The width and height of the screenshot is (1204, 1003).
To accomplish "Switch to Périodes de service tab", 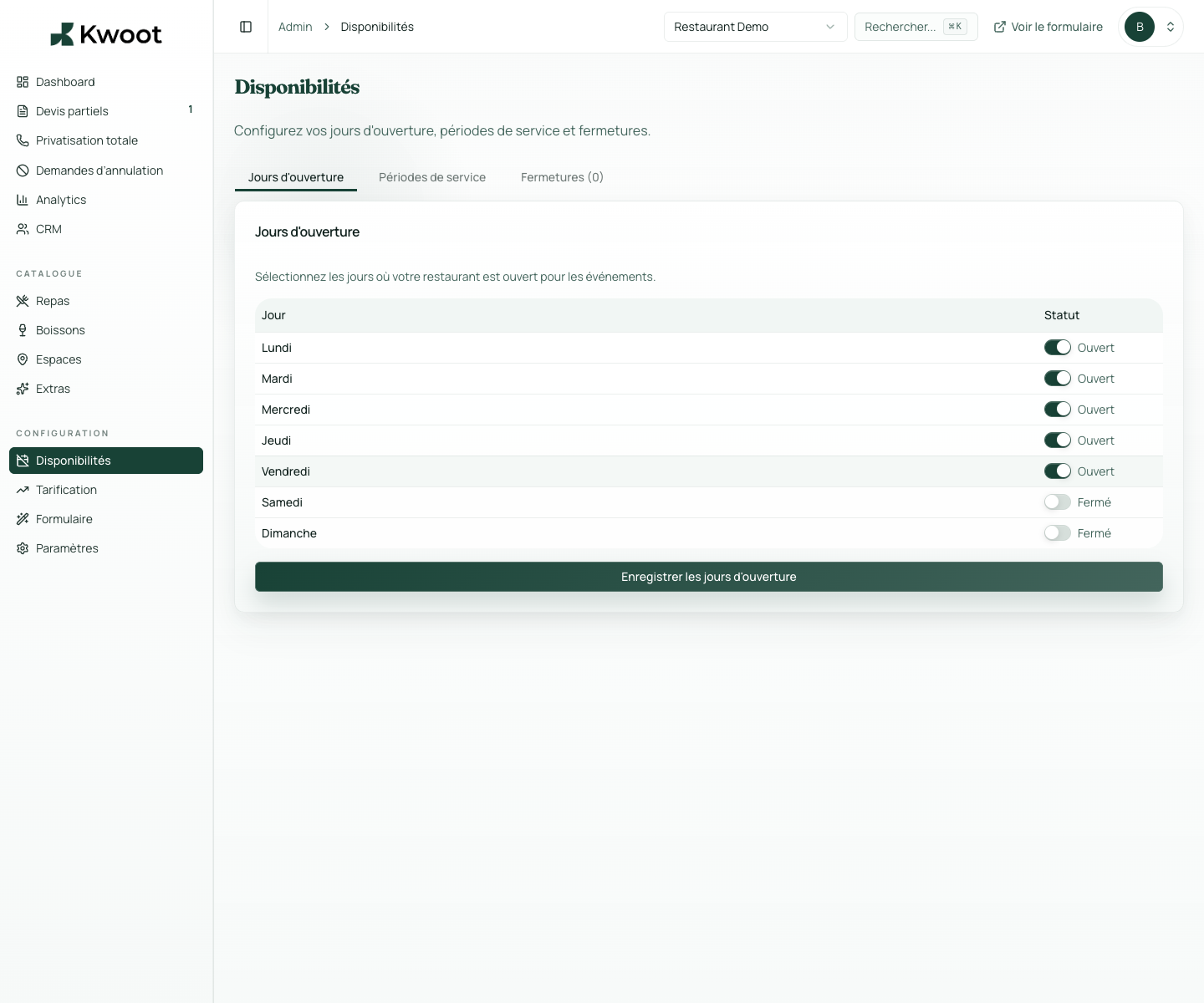I will (x=432, y=177).
